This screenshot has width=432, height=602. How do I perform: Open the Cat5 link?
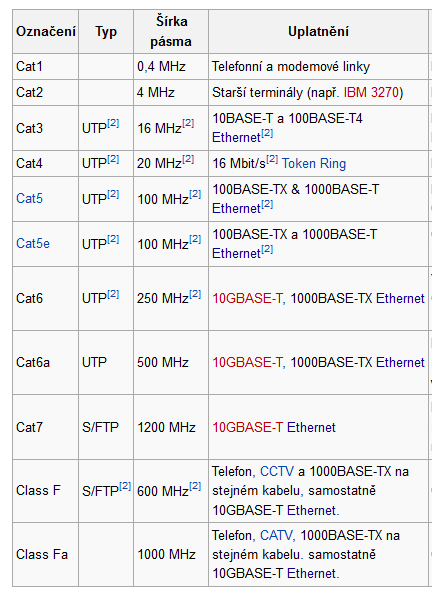(x=29, y=198)
